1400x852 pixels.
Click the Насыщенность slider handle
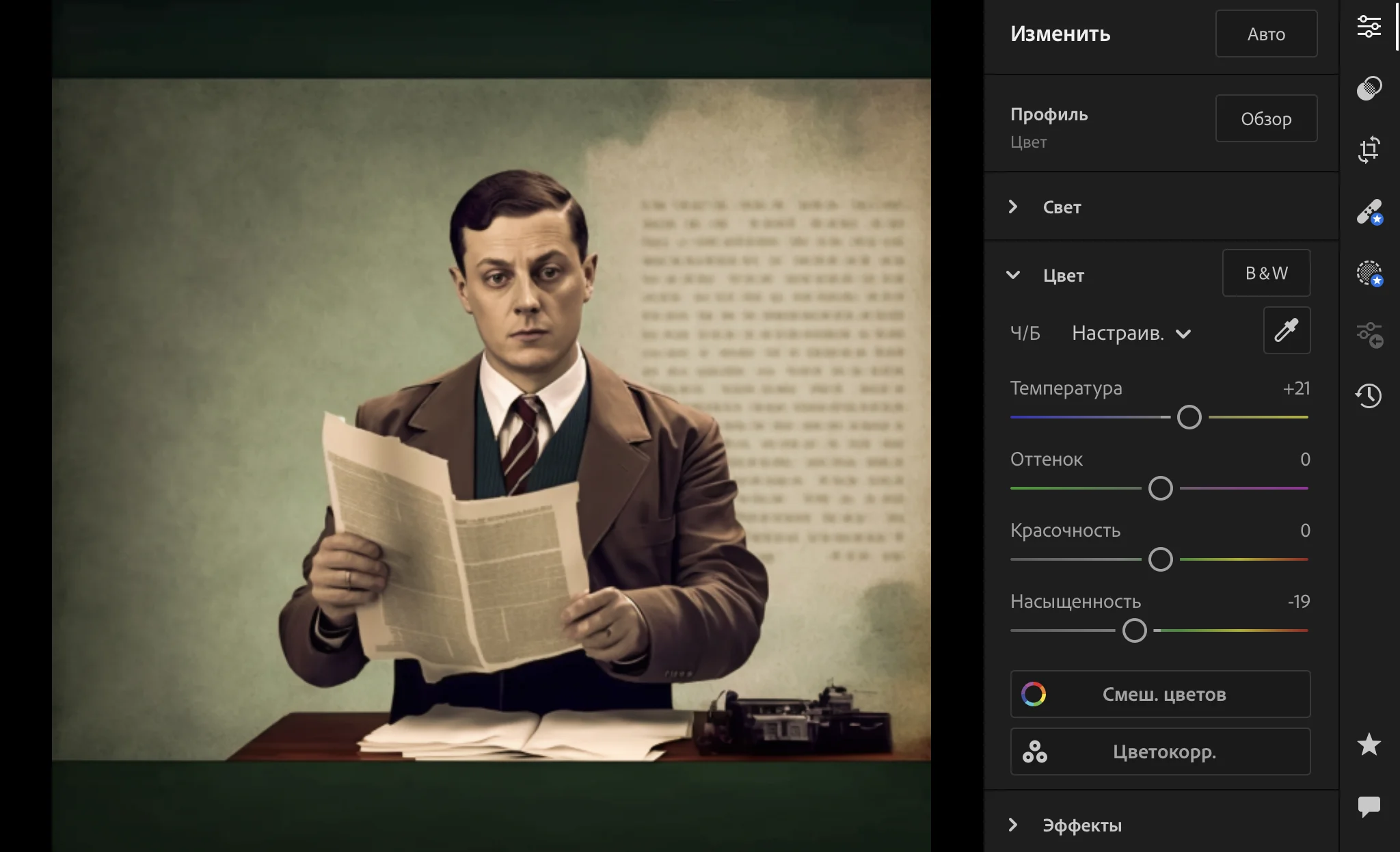pyautogui.click(x=1135, y=630)
